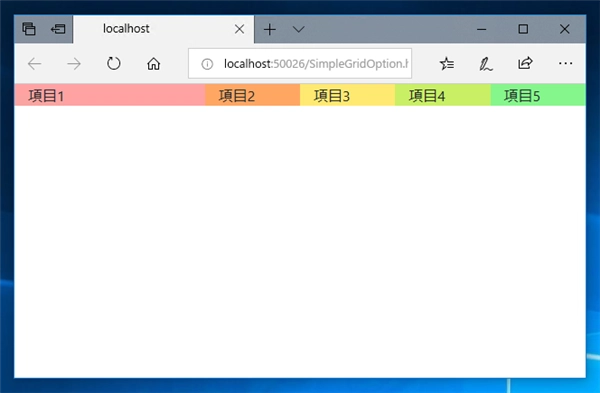Maximize the browser window

coord(523,29)
